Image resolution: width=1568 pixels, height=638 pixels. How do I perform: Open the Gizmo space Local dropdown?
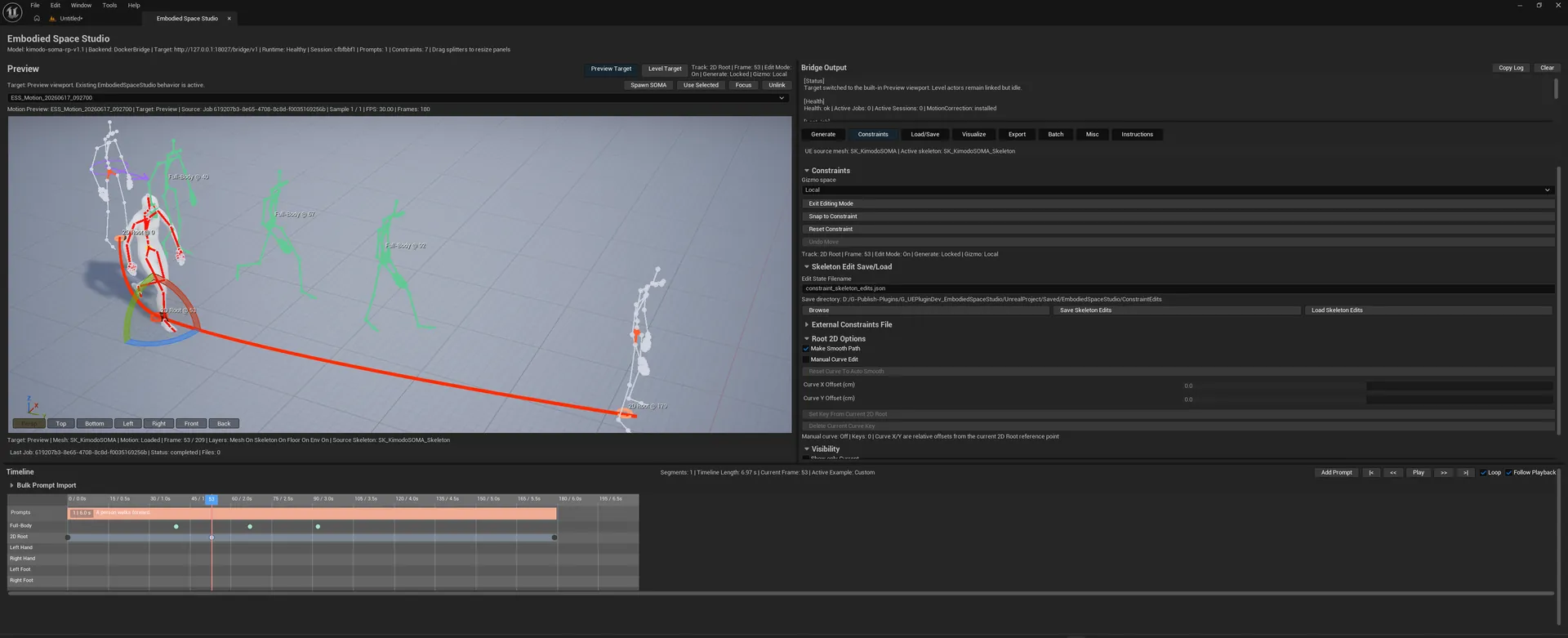coord(1177,190)
